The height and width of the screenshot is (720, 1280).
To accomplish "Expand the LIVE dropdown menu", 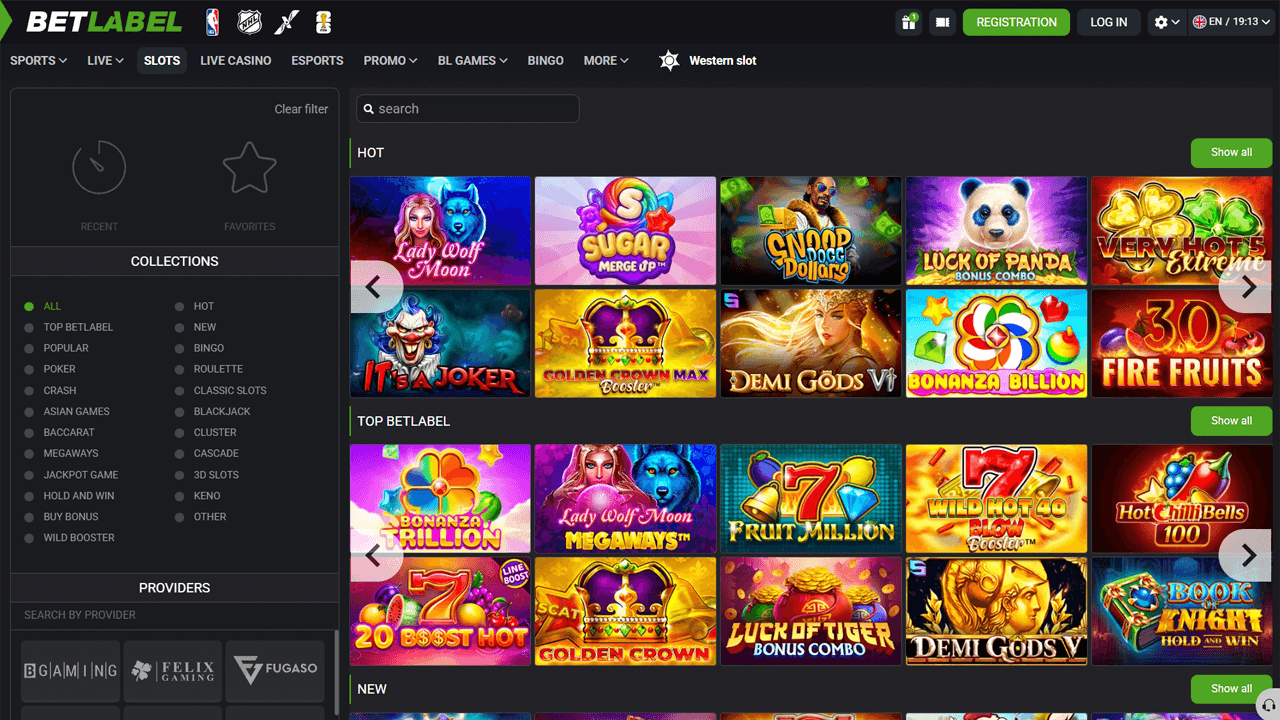I will [105, 61].
